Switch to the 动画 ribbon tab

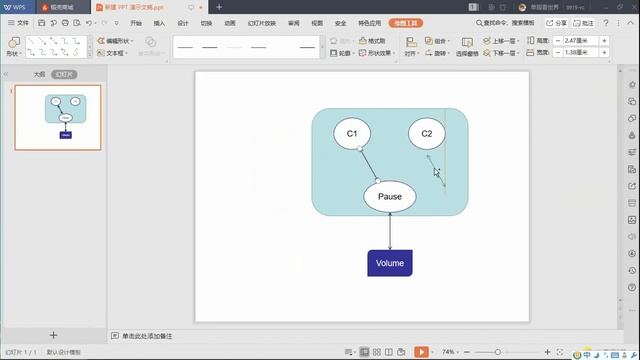click(230, 23)
